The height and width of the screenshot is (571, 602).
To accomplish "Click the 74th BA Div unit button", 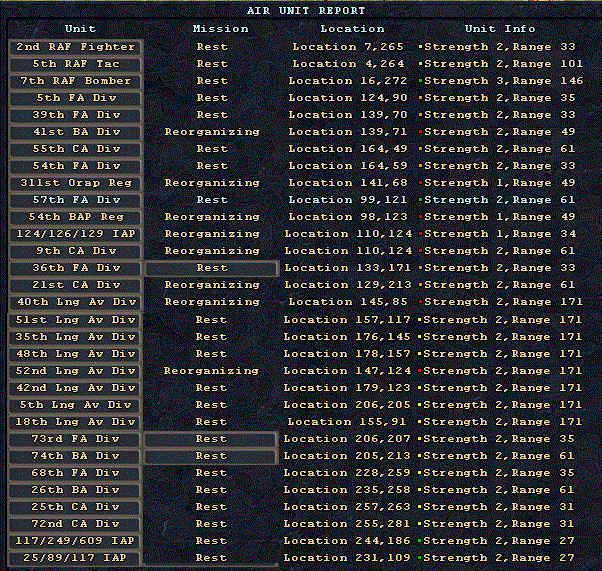I will tap(74, 456).
